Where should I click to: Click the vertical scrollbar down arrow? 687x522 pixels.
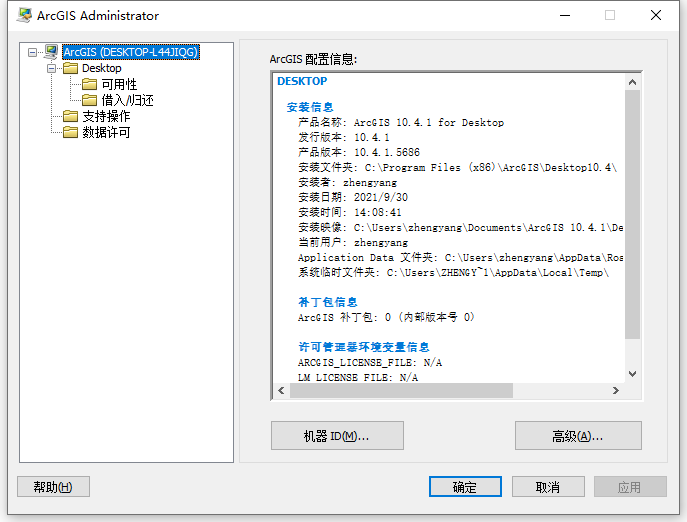(632, 374)
